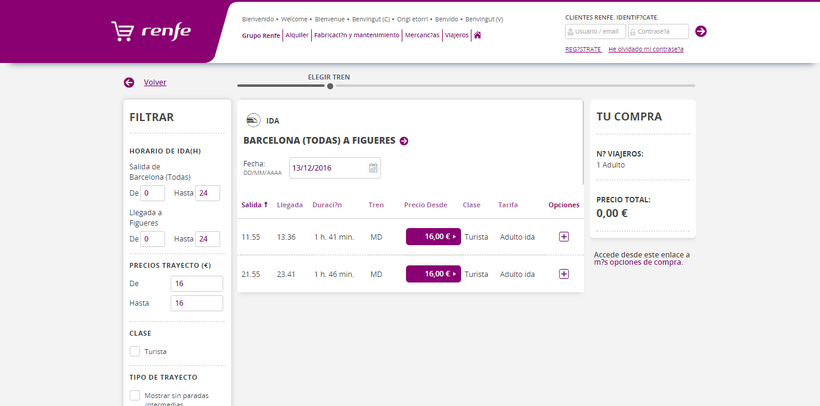Screen dimensions: 820x406
Task: Expand options for the 21.55 train
Action: point(564,274)
